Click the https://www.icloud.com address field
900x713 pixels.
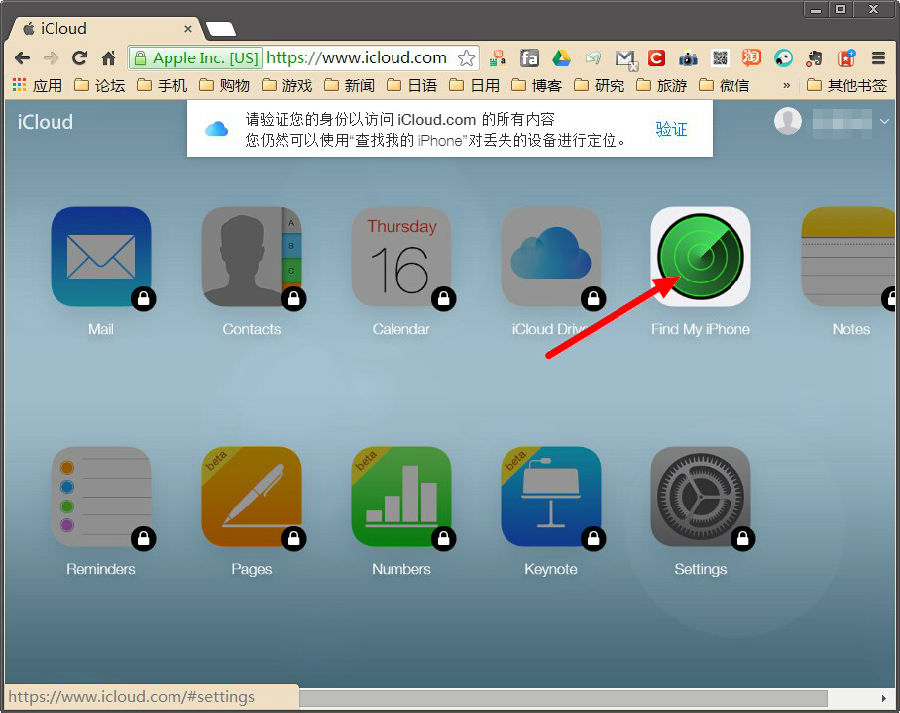tap(356, 58)
